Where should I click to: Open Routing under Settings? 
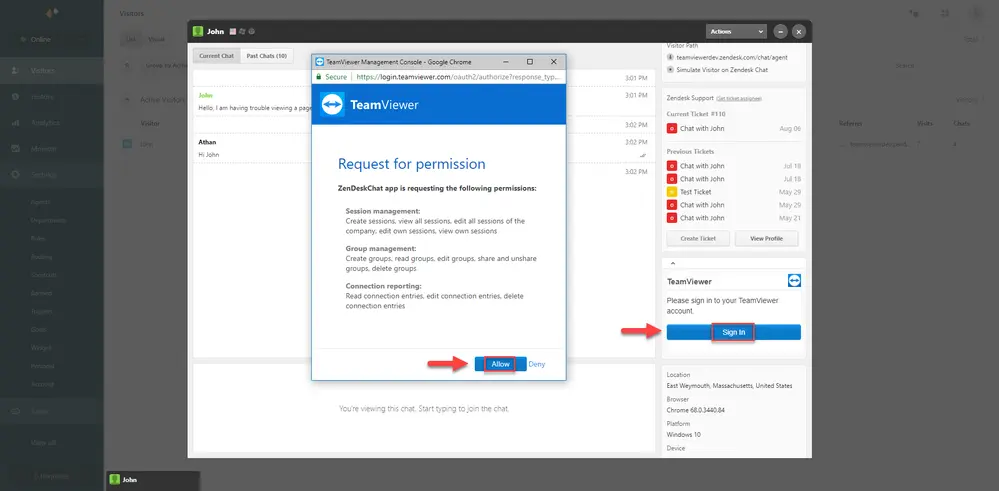(41, 257)
